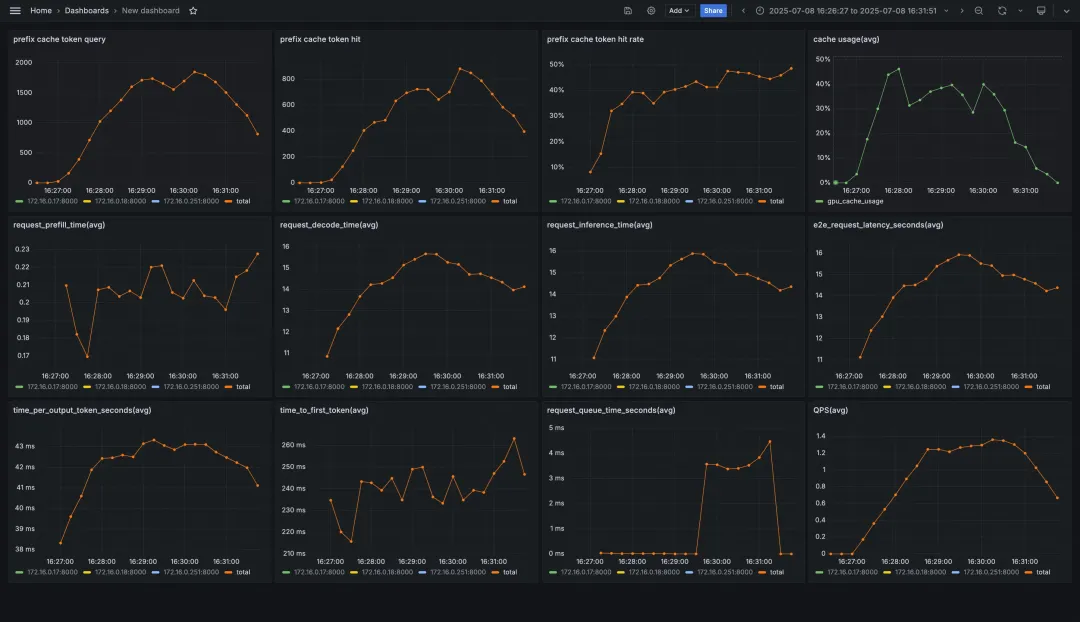The width and height of the screenshot is (1080, 622).
Task: Click the 172.16.0.251:8000 blue legend swatch in request_decode_time
Action: click(422, 386)
